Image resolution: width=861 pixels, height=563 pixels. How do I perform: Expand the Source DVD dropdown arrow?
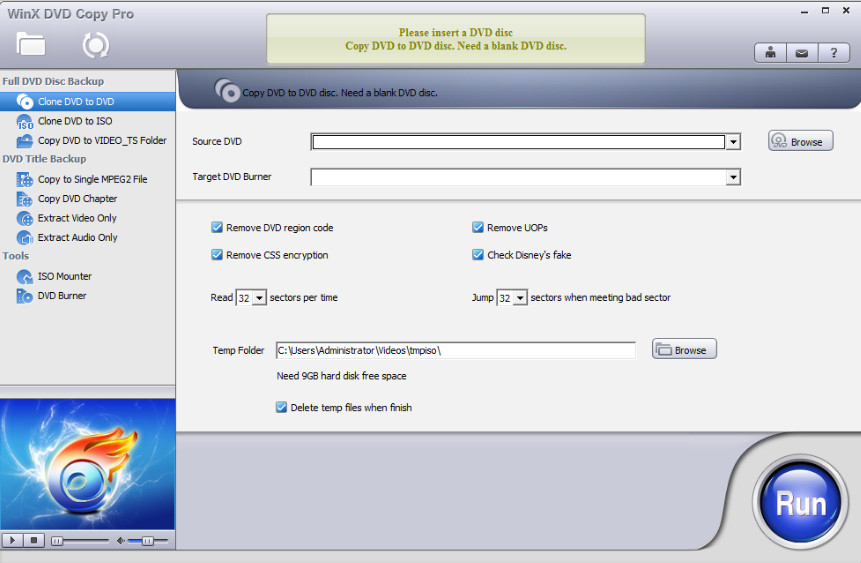[x=733, y=142]
